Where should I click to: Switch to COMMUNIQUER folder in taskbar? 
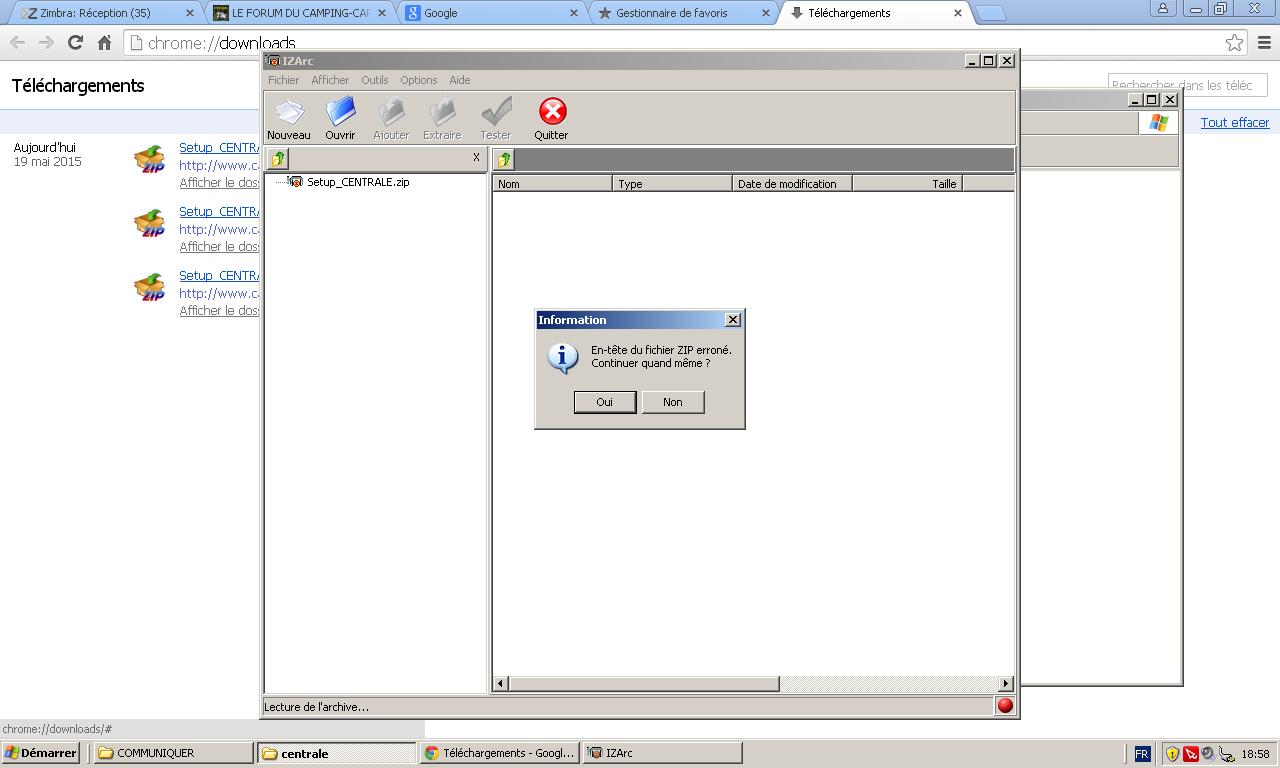pos(174,753)
